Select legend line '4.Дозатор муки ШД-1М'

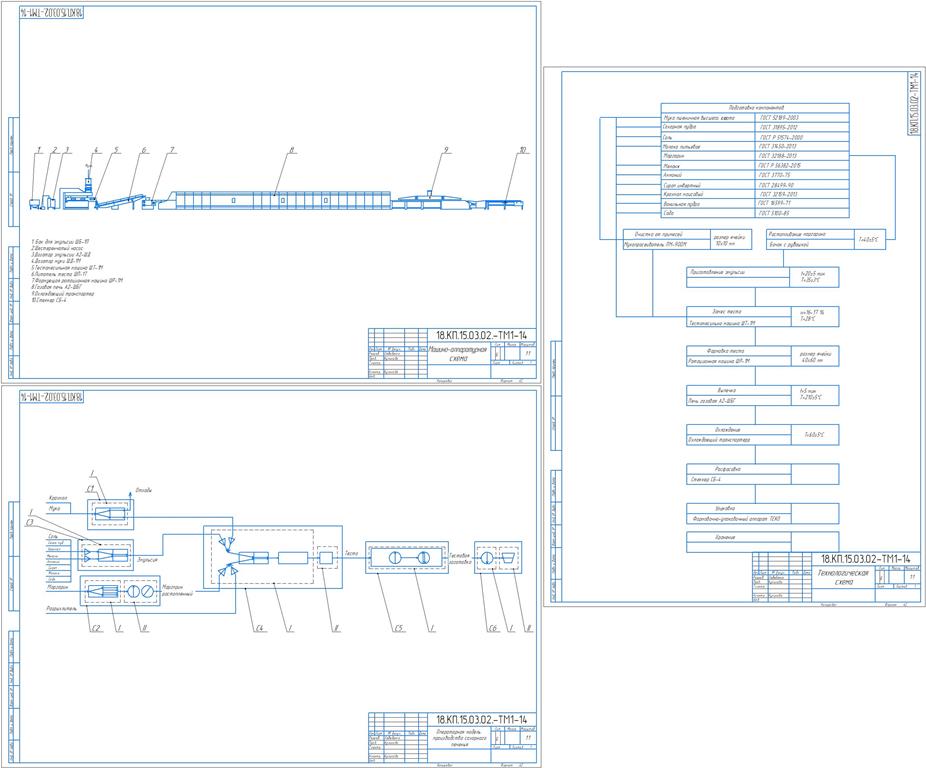[x=56, y=261]
